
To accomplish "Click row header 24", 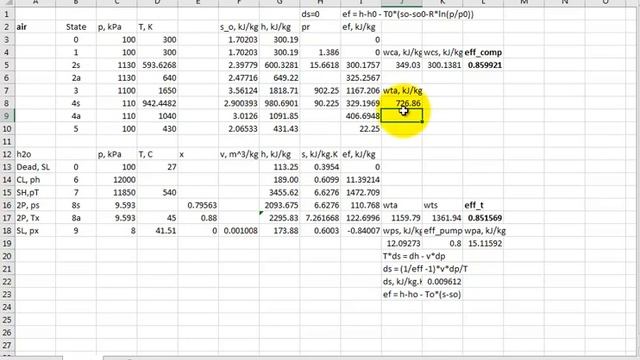I will coord(7,307).
